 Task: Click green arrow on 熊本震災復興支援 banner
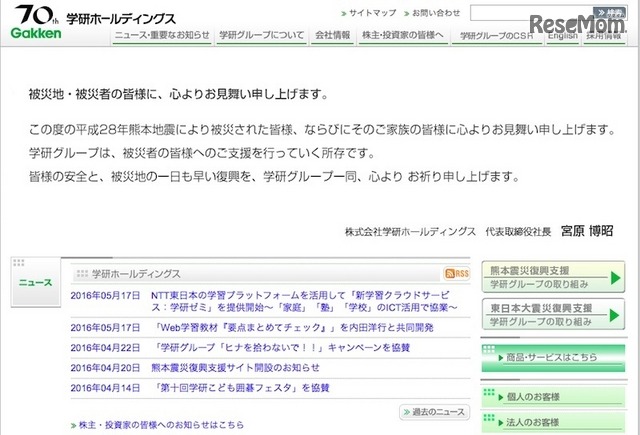click(x=616, y=277)
